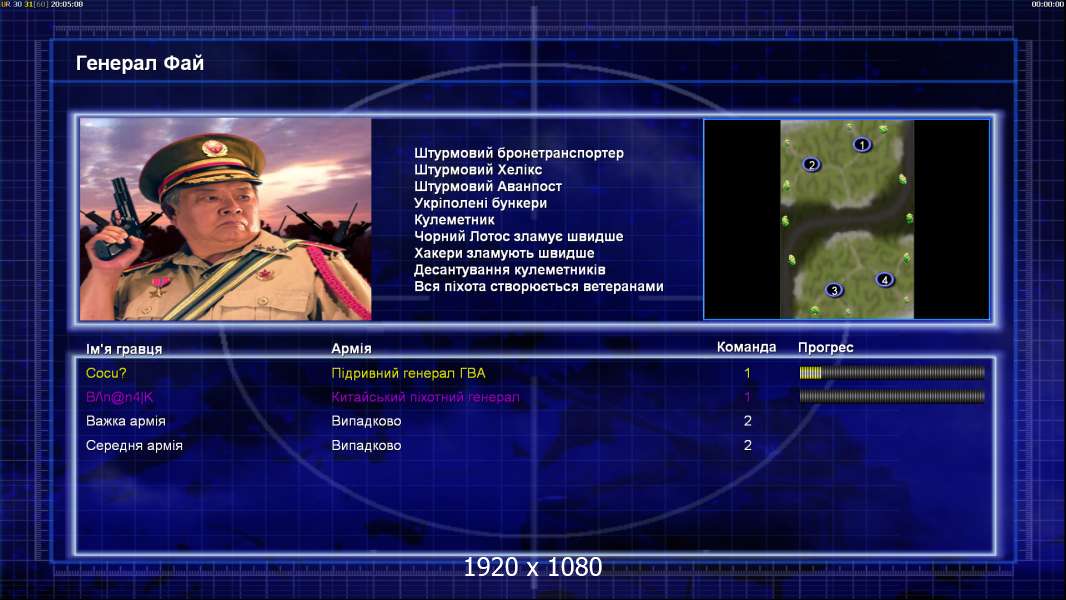Click 'Десантування кулеметників' text

[510, 270]
